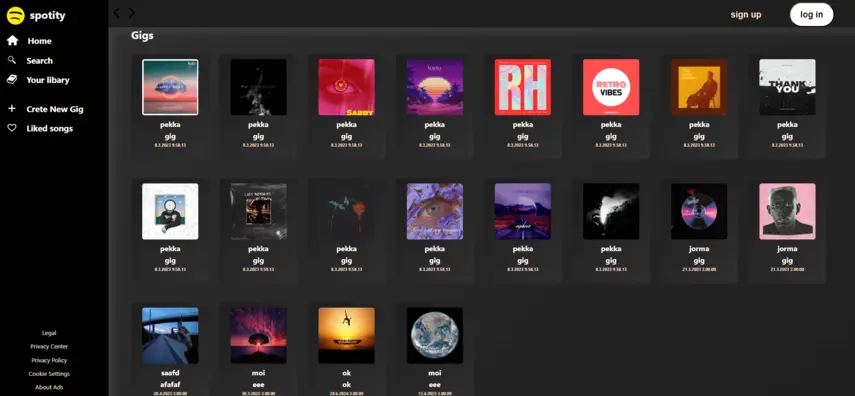The image size is (855, 396).
Task: Click jorma name under vinyl disc cover
Action: [x=699, y=249]
